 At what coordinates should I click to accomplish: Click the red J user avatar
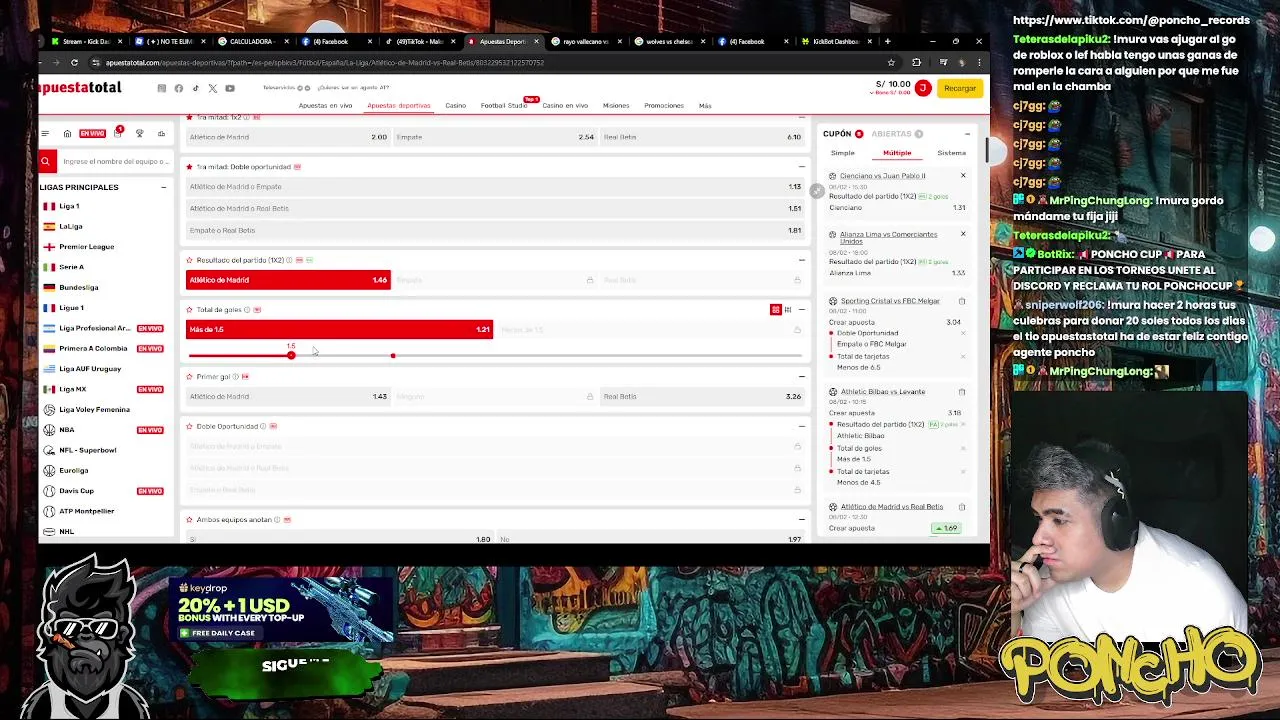pos(922,88)
